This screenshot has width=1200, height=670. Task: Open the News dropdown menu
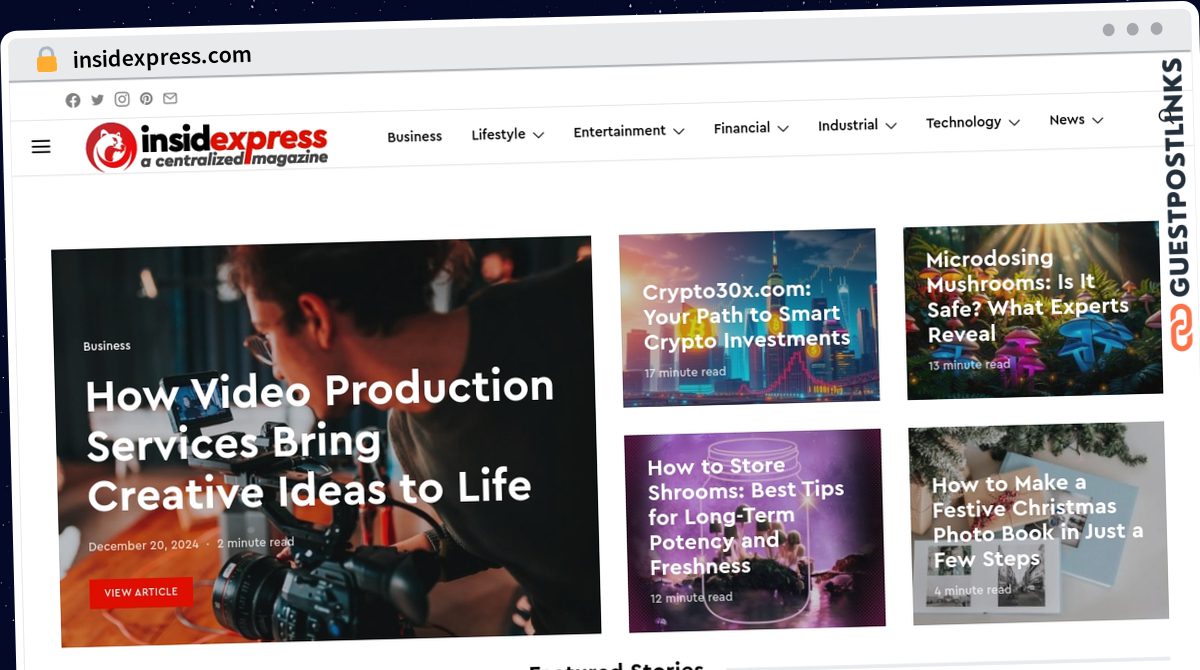(x=1076, y=120)
